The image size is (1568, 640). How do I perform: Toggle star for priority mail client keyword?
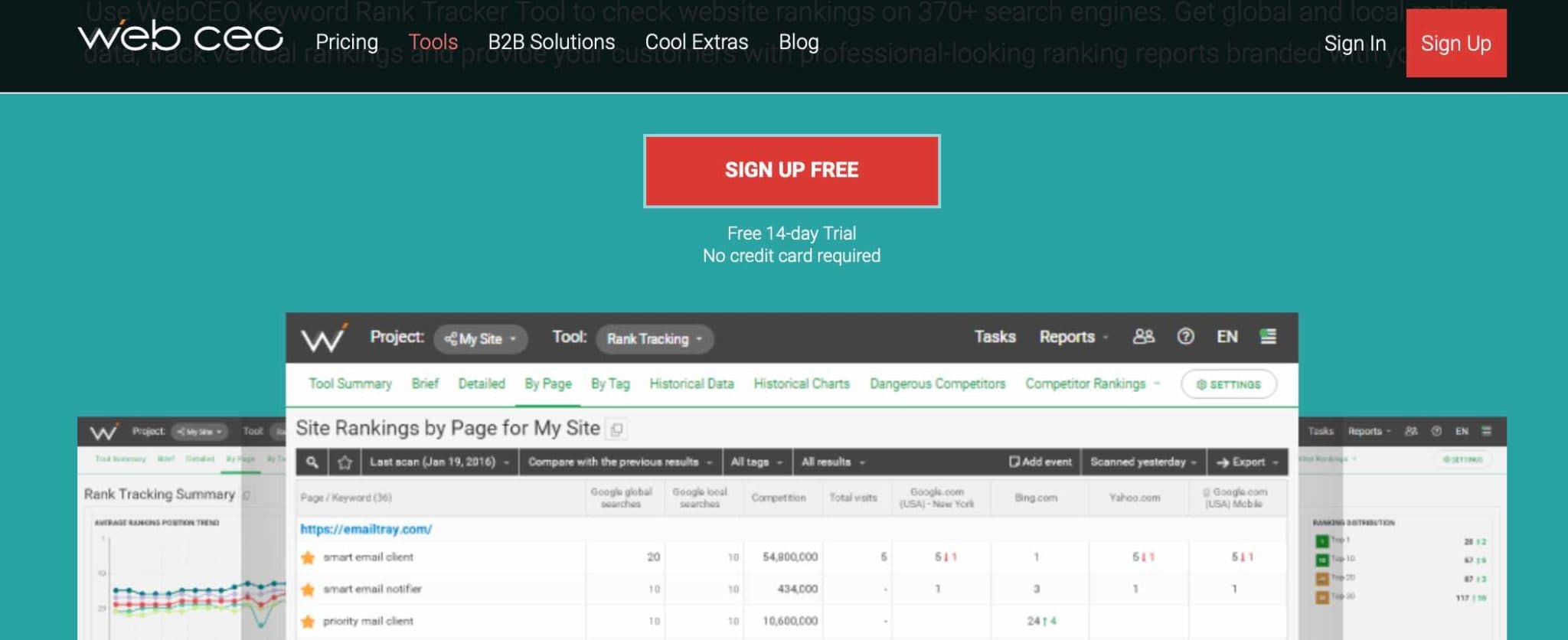[308, 622]
